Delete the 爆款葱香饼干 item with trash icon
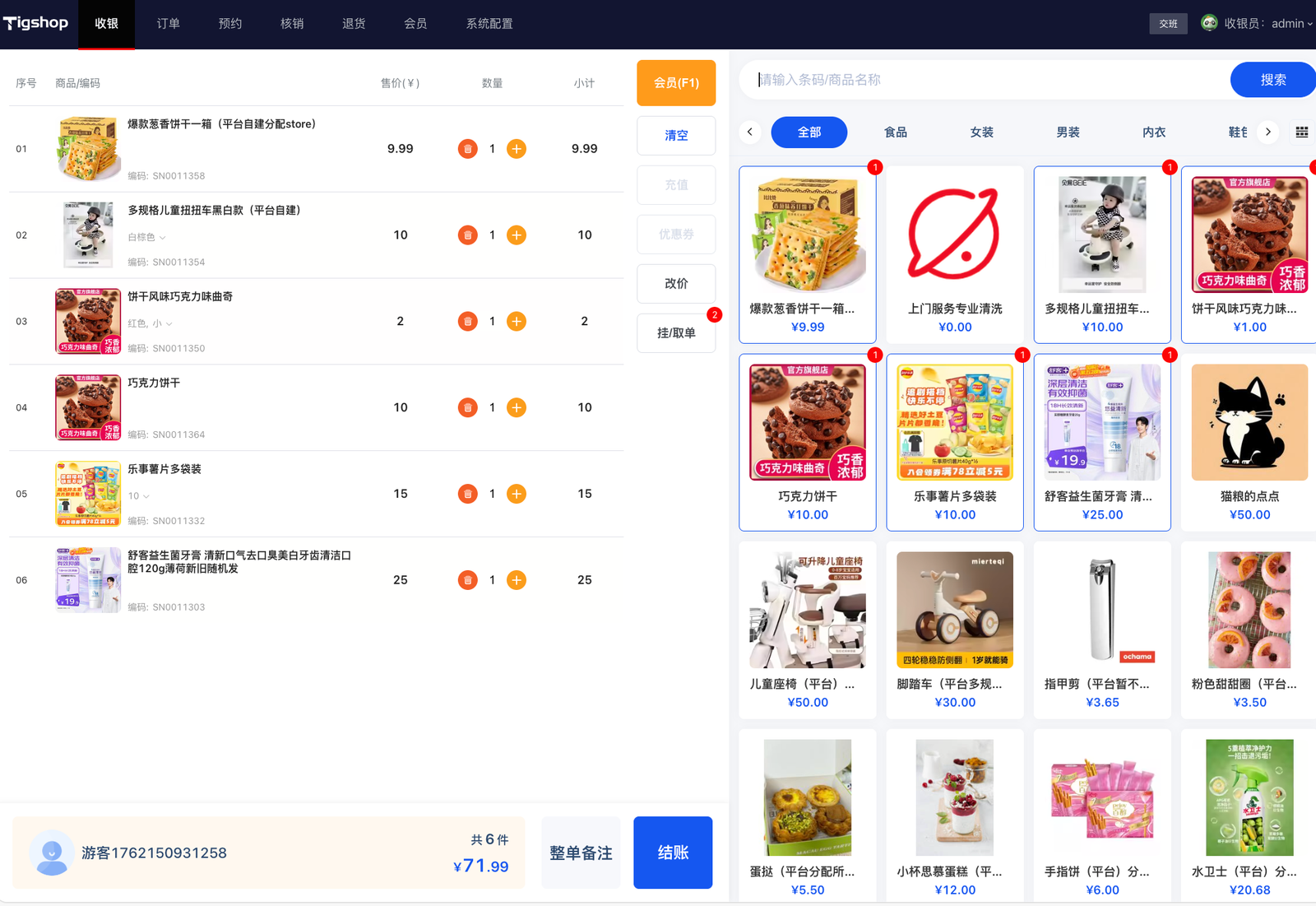Image resolution: width=1316 pixels, height=906 pixels. click(x=467, y=149)
